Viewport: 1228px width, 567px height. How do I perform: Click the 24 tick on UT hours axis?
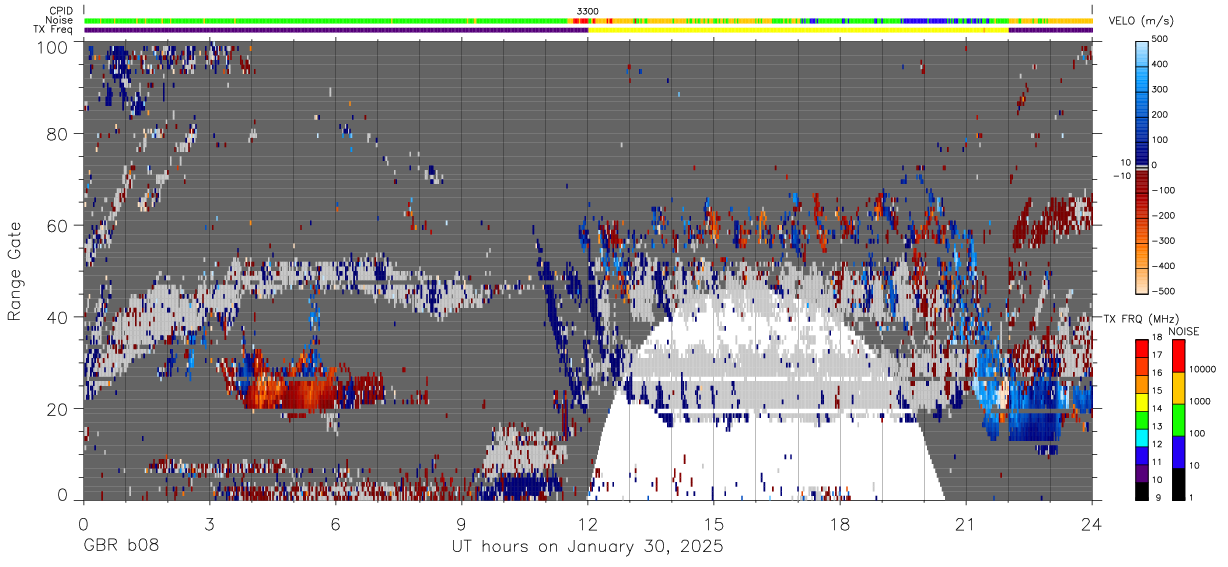point(1092,523)
